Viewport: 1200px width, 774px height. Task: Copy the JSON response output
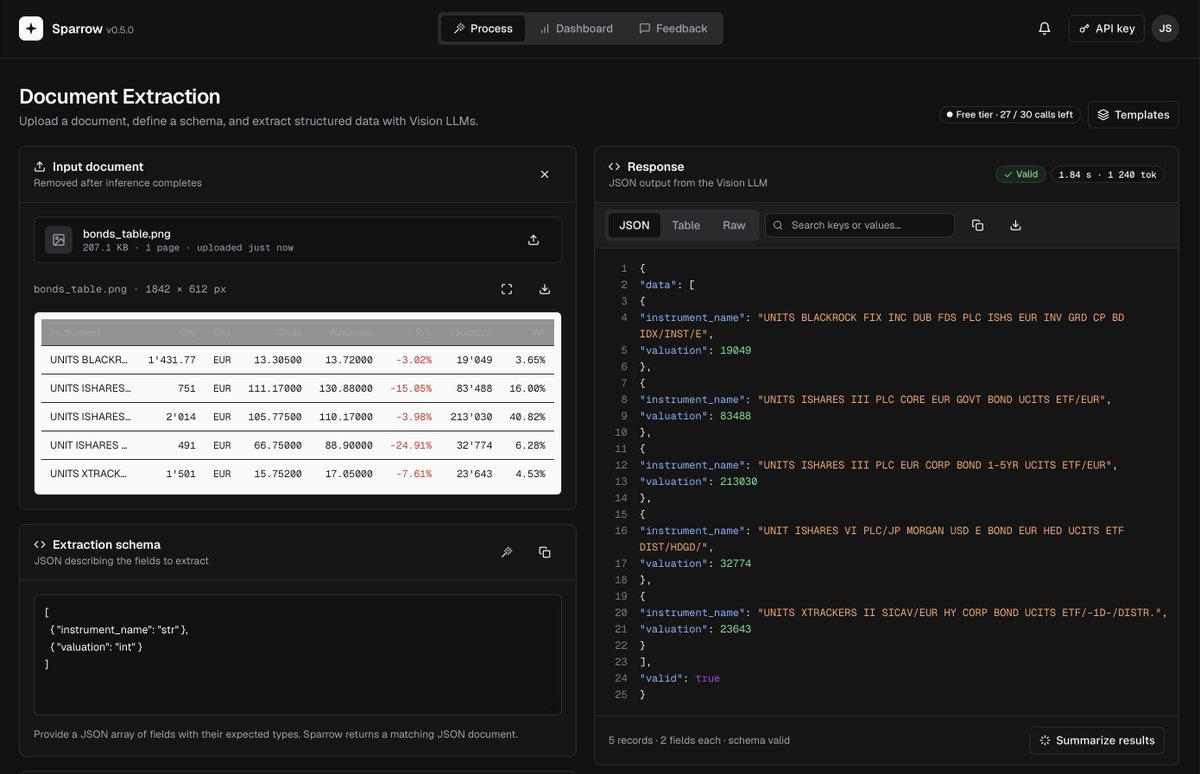click(x=978, y=225)
